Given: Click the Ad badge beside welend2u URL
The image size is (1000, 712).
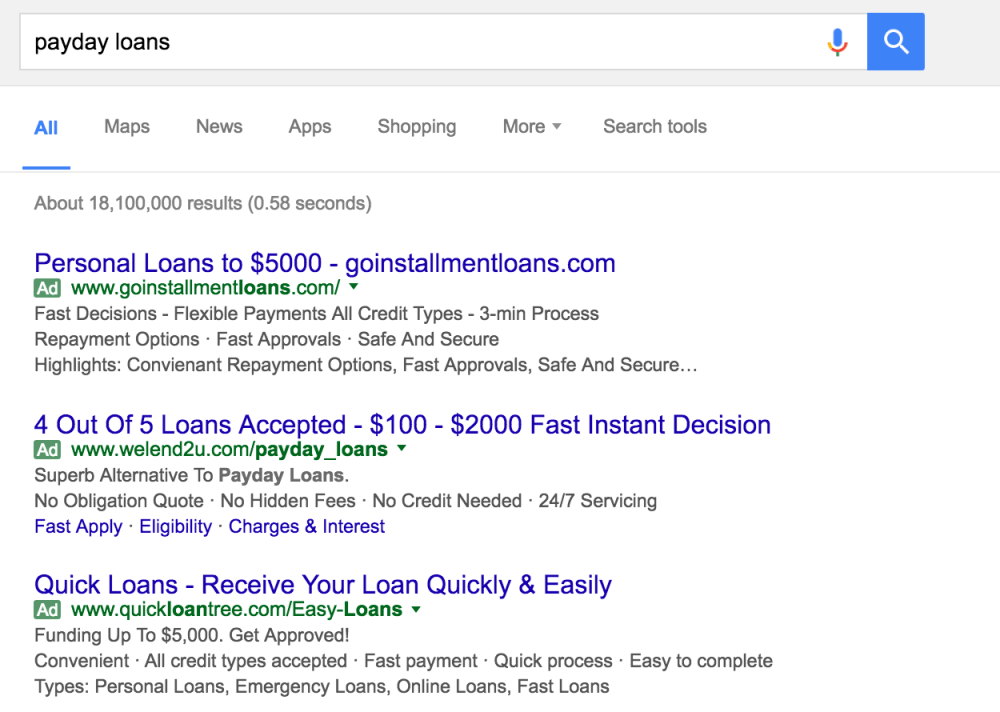Looking at the screenshot, I should [47, 449].
